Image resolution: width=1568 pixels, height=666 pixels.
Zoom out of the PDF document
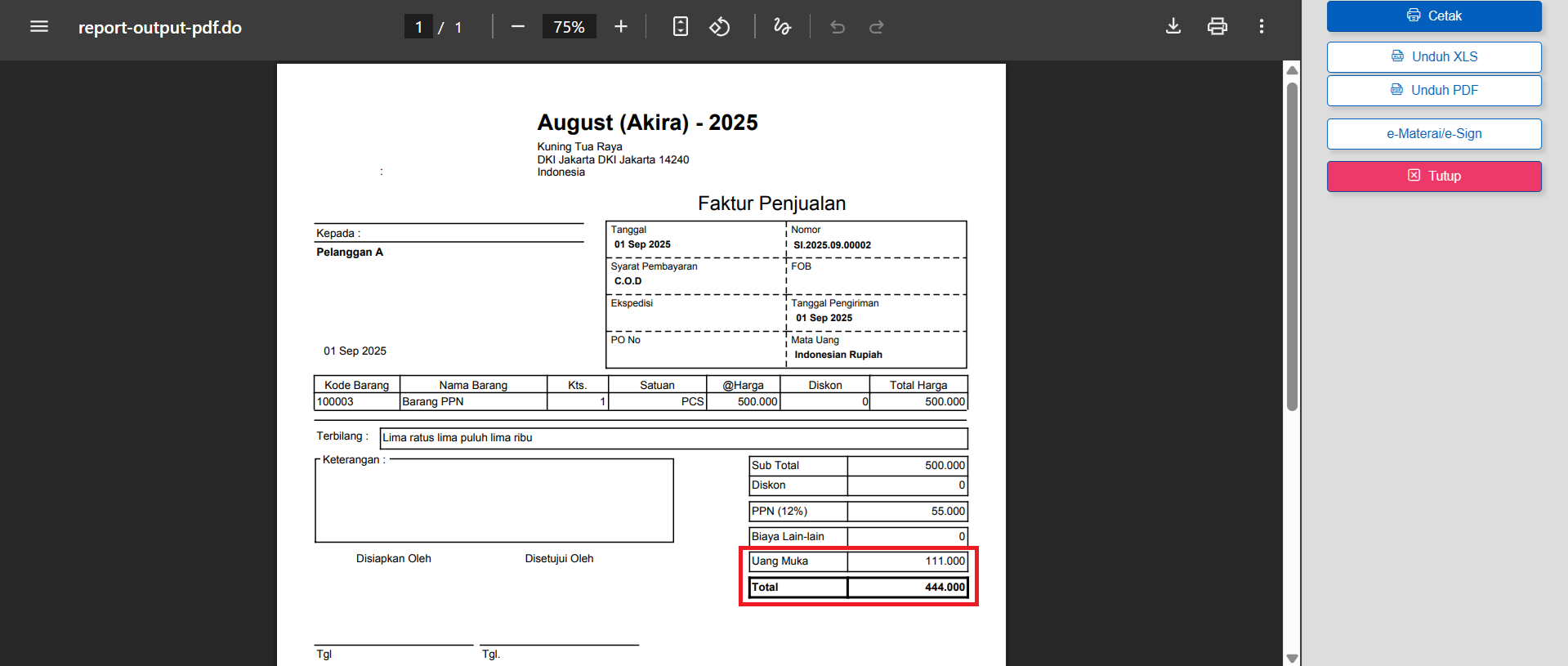518,27
